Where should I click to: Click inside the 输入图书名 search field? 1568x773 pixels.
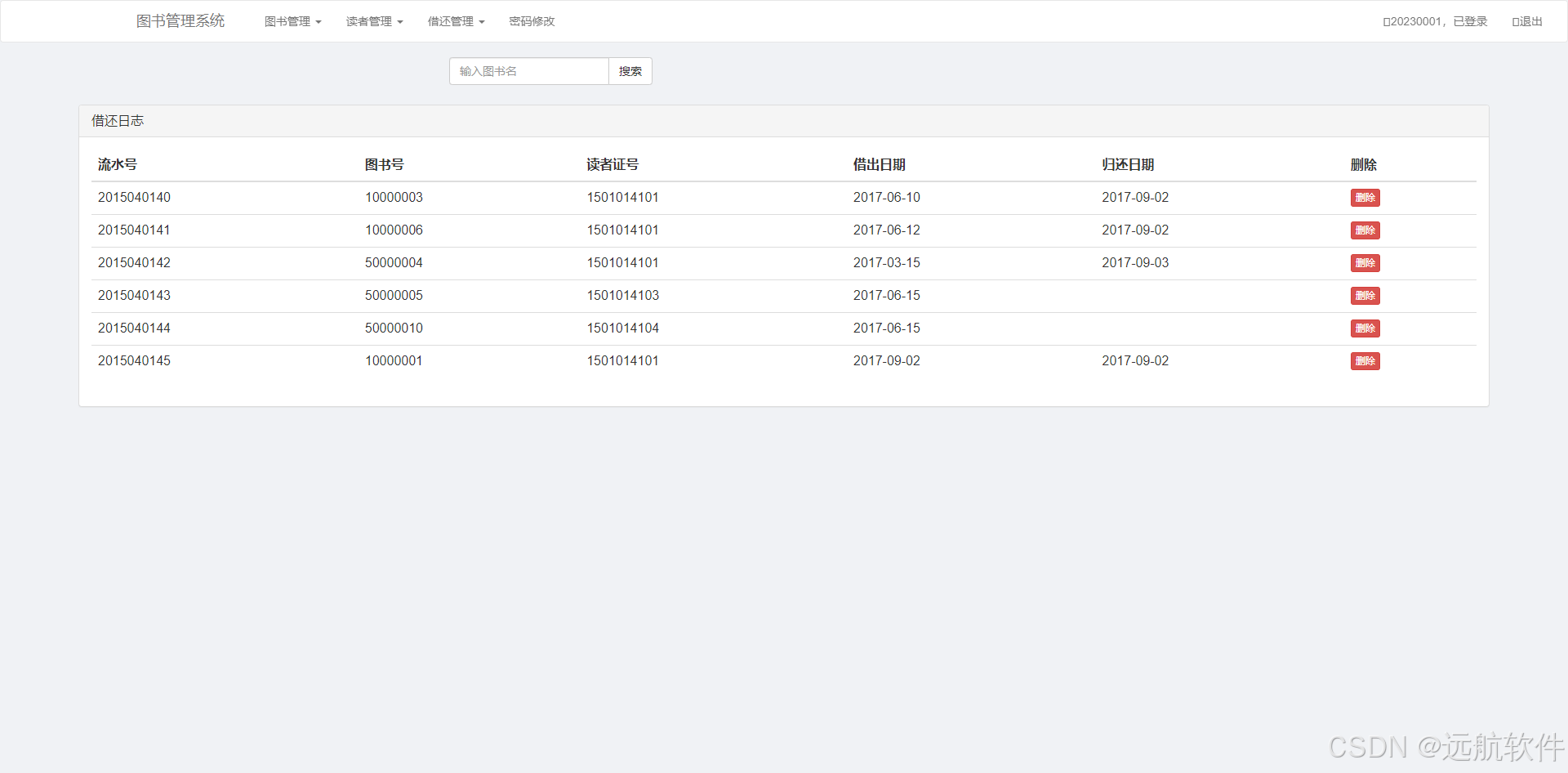point(528,71)
